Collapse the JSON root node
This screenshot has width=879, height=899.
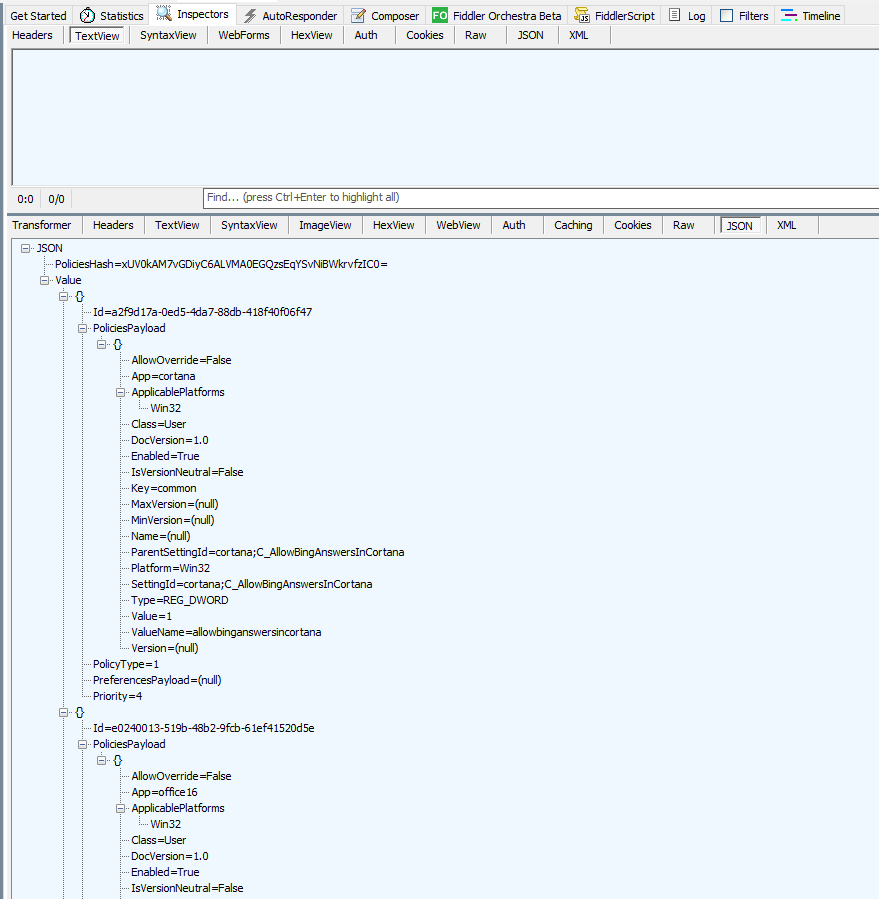pyautogui.click(x=25, y=248)
